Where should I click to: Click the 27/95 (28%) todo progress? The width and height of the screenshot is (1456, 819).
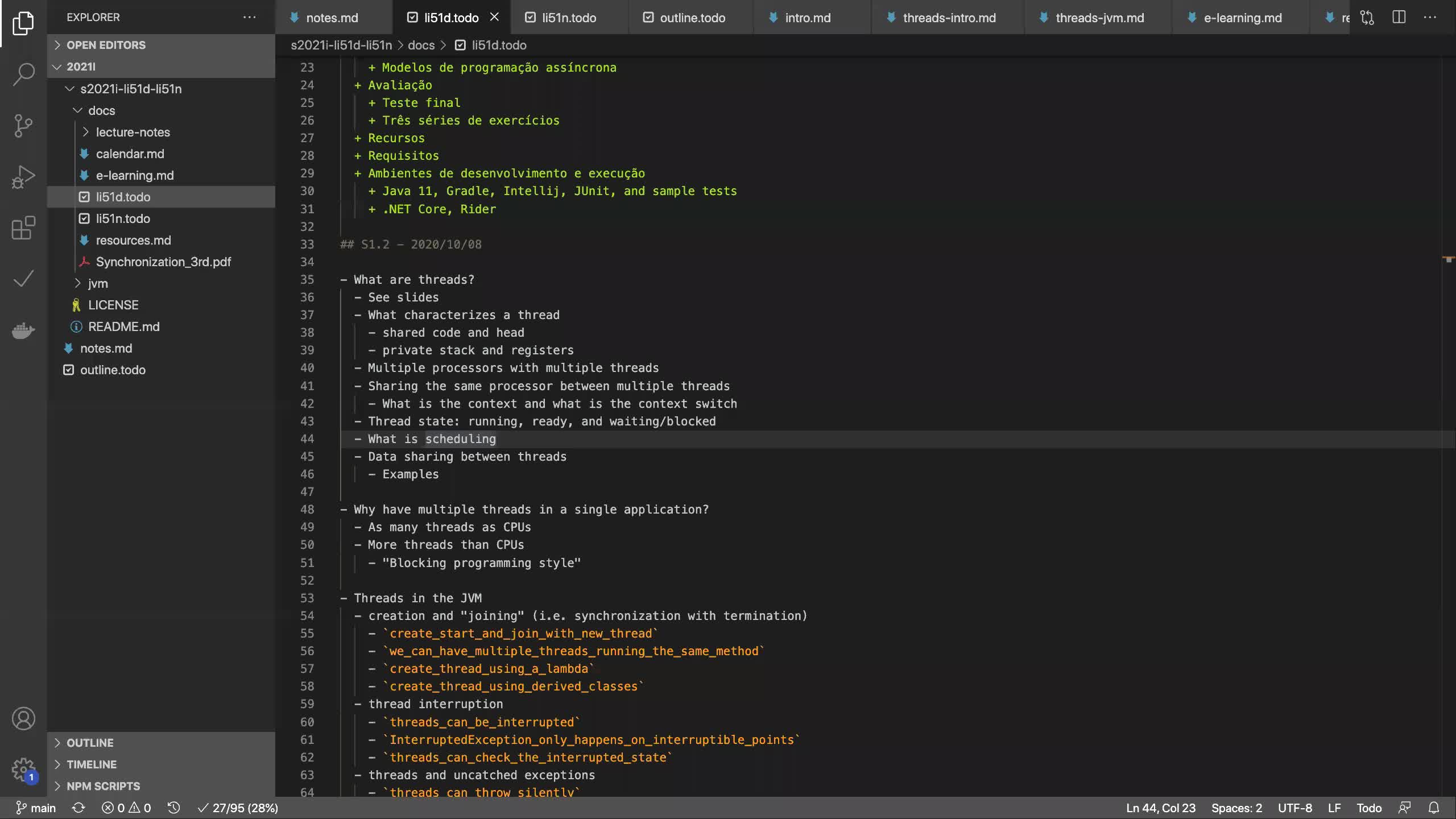(x=238, y=808)
